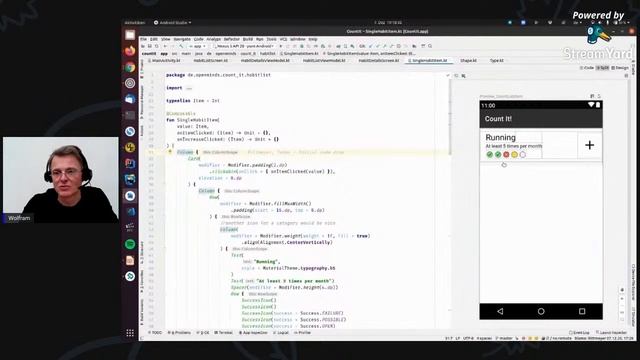Tap the Android back navigation triangle
The image size is (640, 360).
(x=500, y=311)
